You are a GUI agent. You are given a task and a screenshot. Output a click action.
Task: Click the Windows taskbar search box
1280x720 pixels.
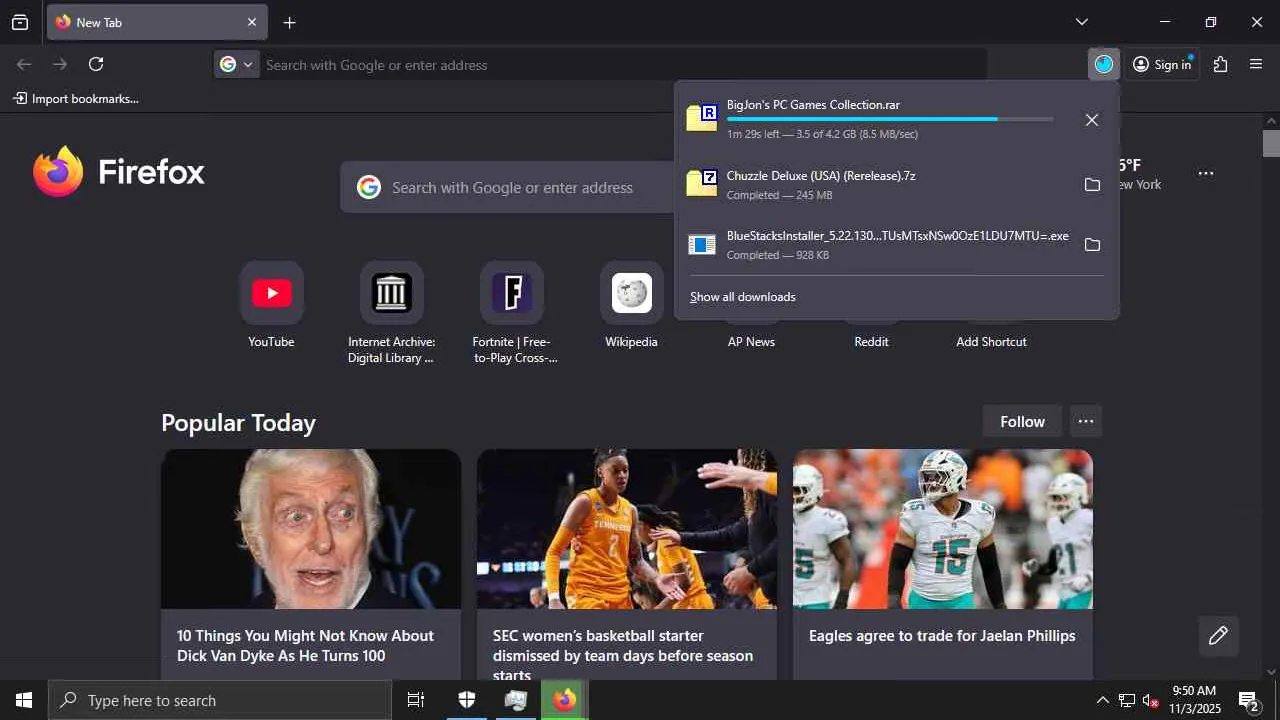tap(220, 700)
